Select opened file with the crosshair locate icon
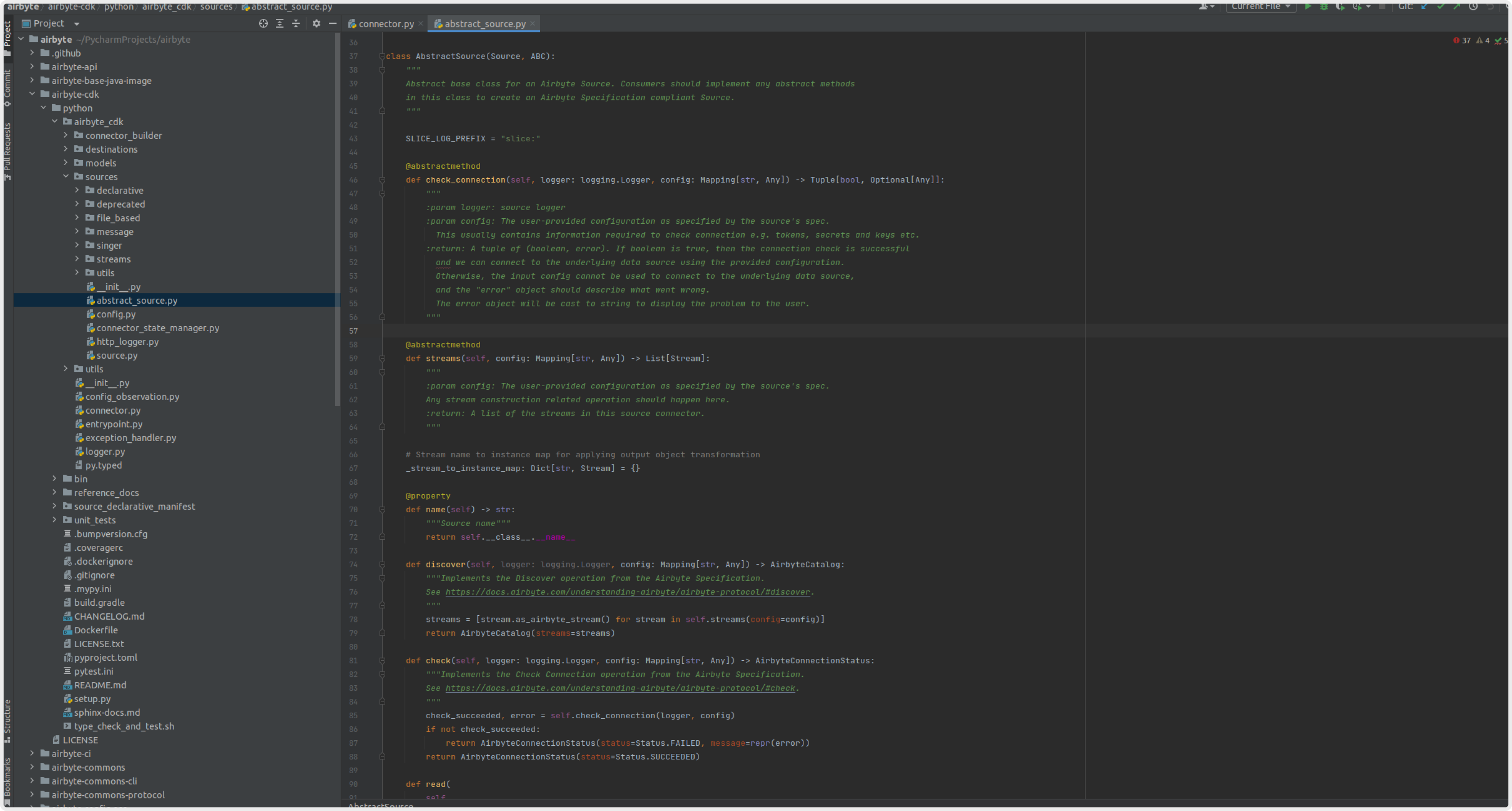1512x811 pixels. click(x=263, y=23)
